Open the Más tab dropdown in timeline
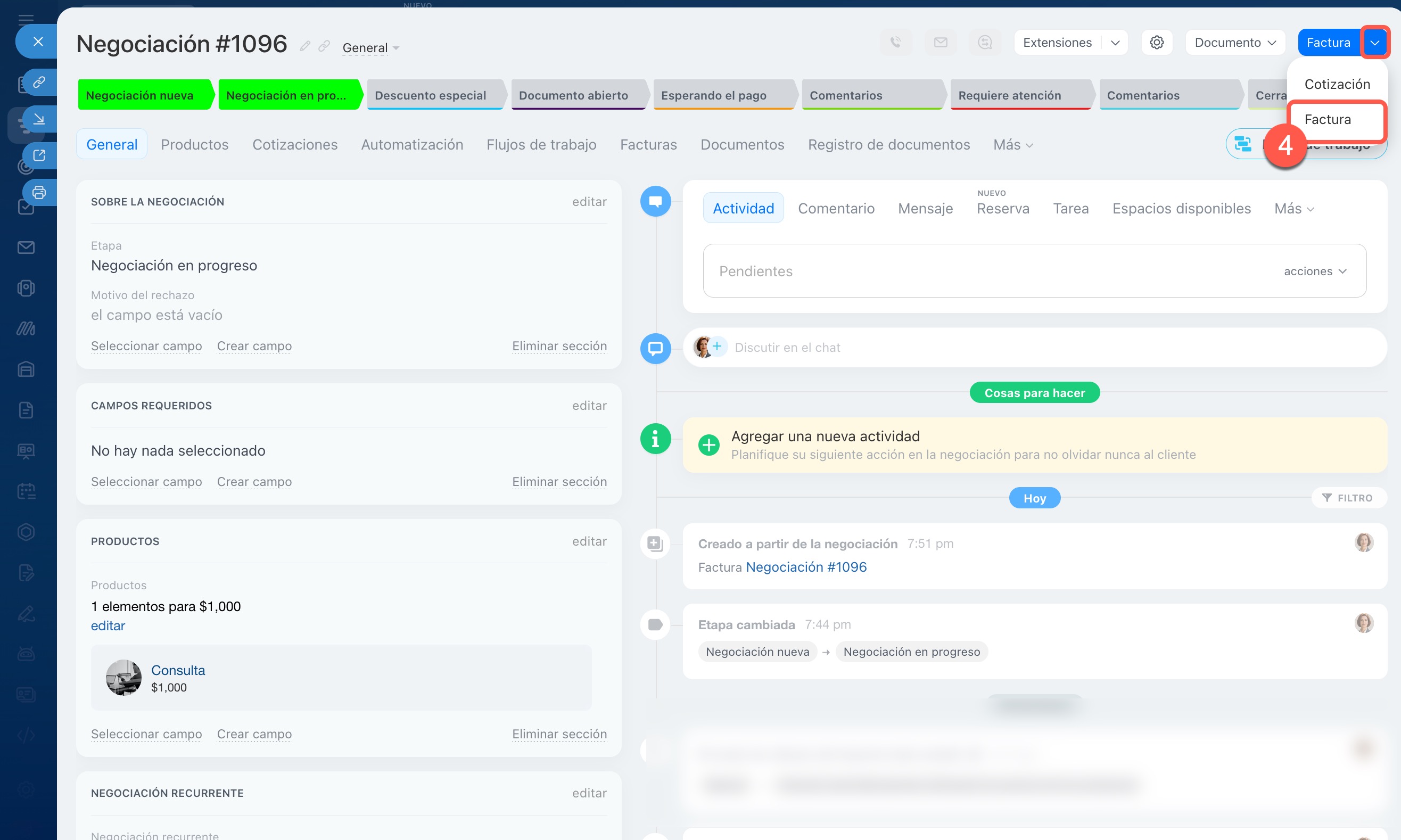This screenshot has height=840, width=1401. tap(1293, 209)
